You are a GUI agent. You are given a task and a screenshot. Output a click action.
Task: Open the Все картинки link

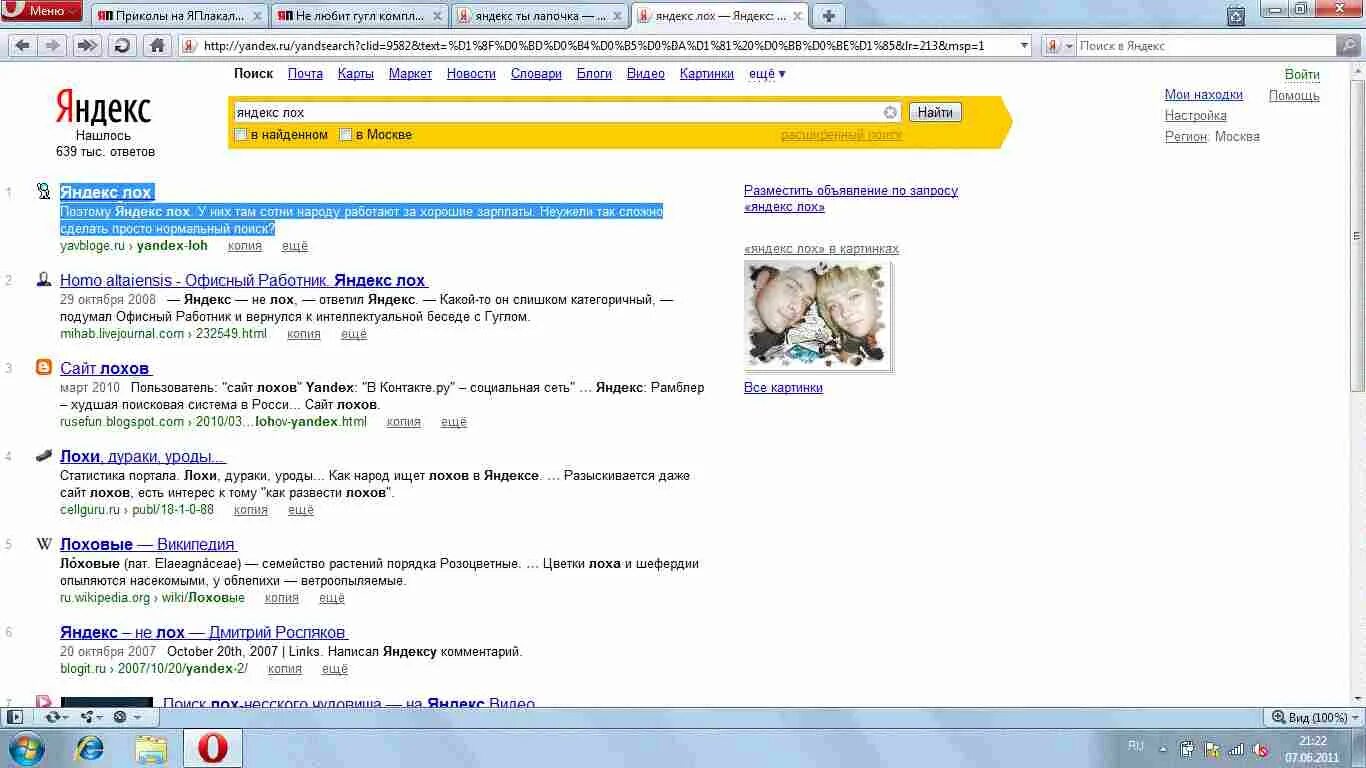783,388
